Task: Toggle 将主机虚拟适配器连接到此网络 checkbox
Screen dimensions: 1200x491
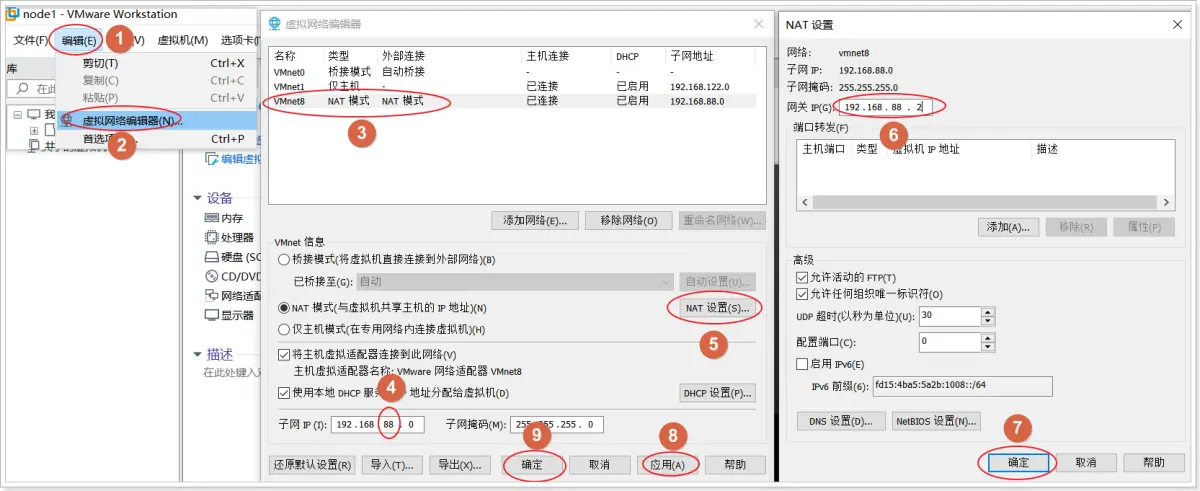Action: click(x=284, y=354)
